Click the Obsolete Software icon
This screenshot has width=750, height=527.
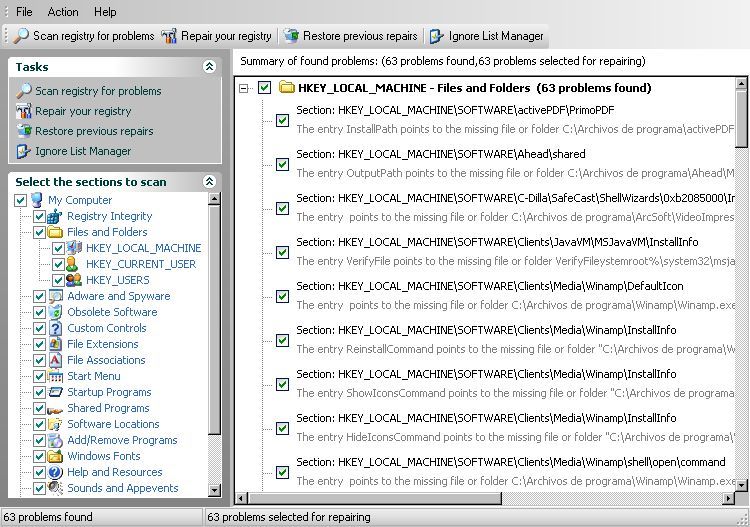tap(55, 312)
